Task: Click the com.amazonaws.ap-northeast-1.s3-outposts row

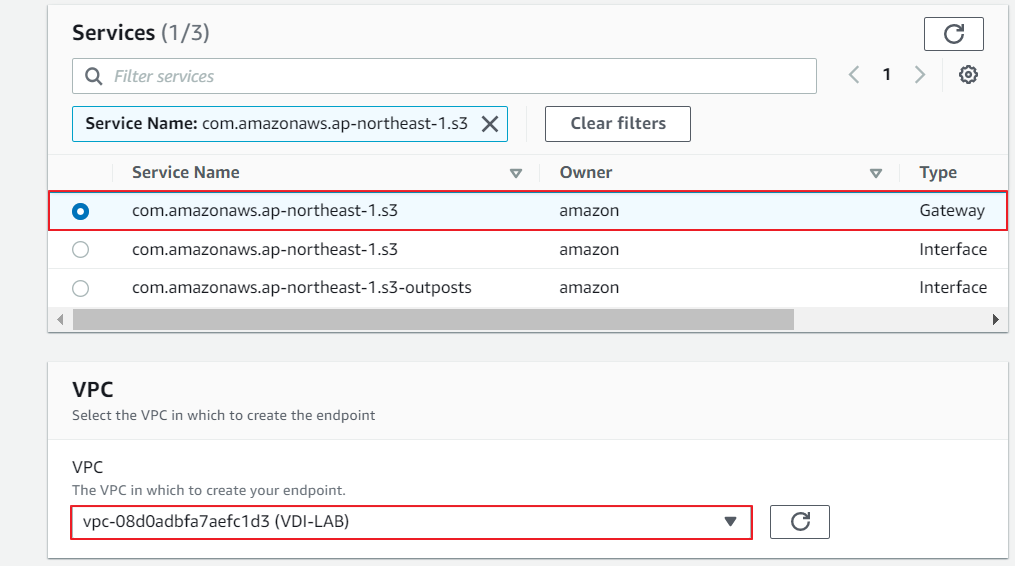Action: tap(302, 288)
